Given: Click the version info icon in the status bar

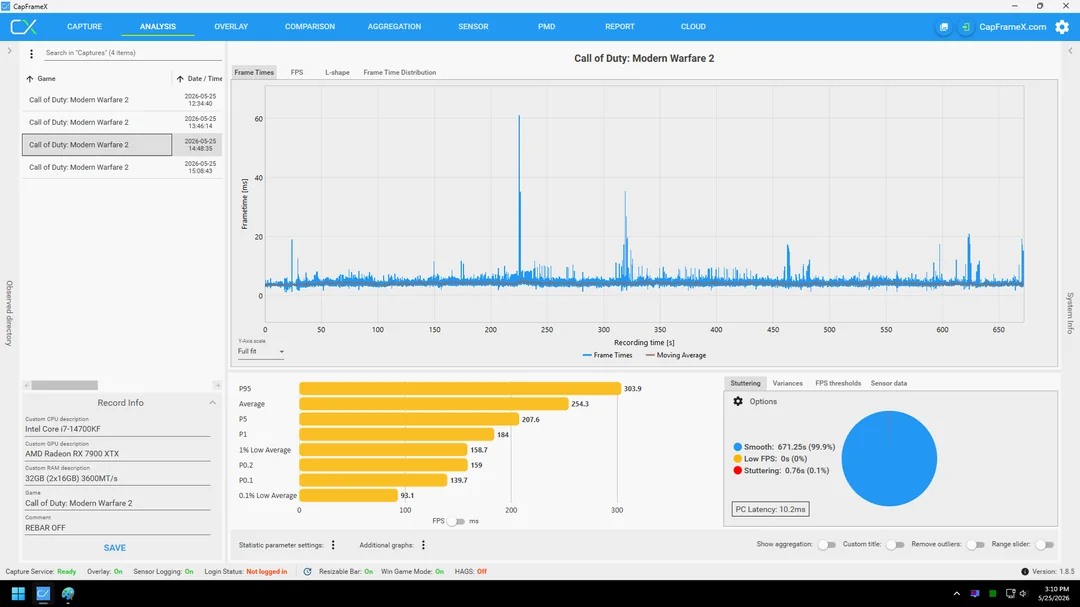Looking at the screenshot, I should [1024, 571].
